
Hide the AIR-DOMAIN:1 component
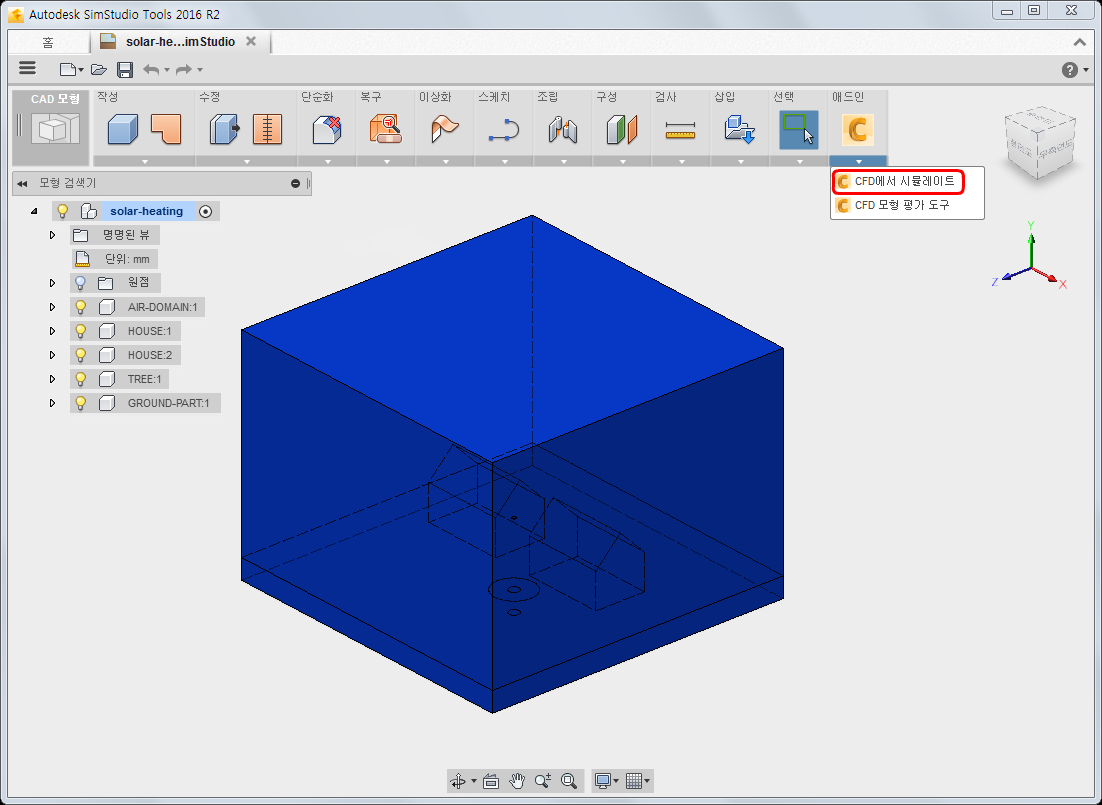click(x=81, y=307)
